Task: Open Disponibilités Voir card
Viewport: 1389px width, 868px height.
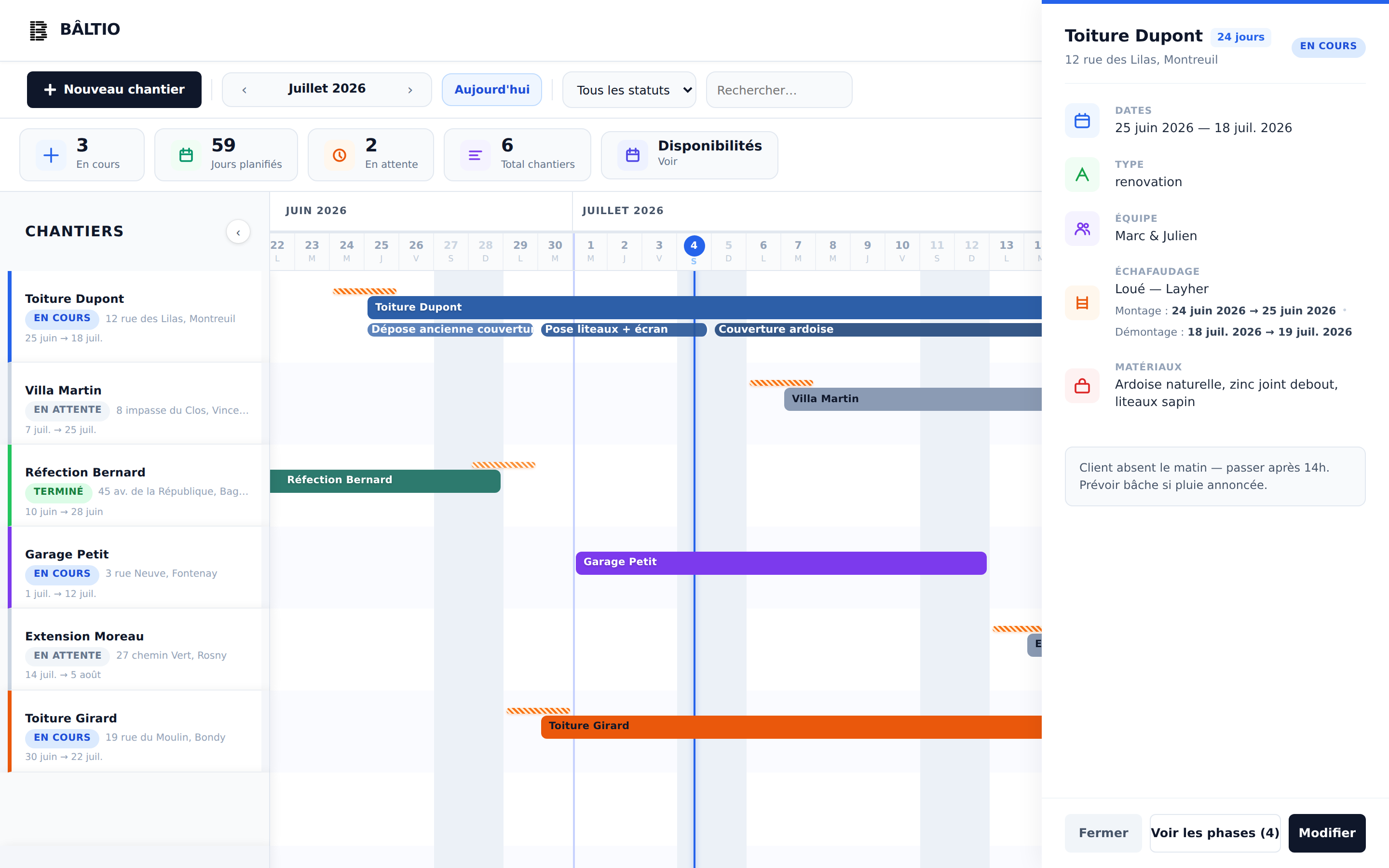Action: pos(689,155)
